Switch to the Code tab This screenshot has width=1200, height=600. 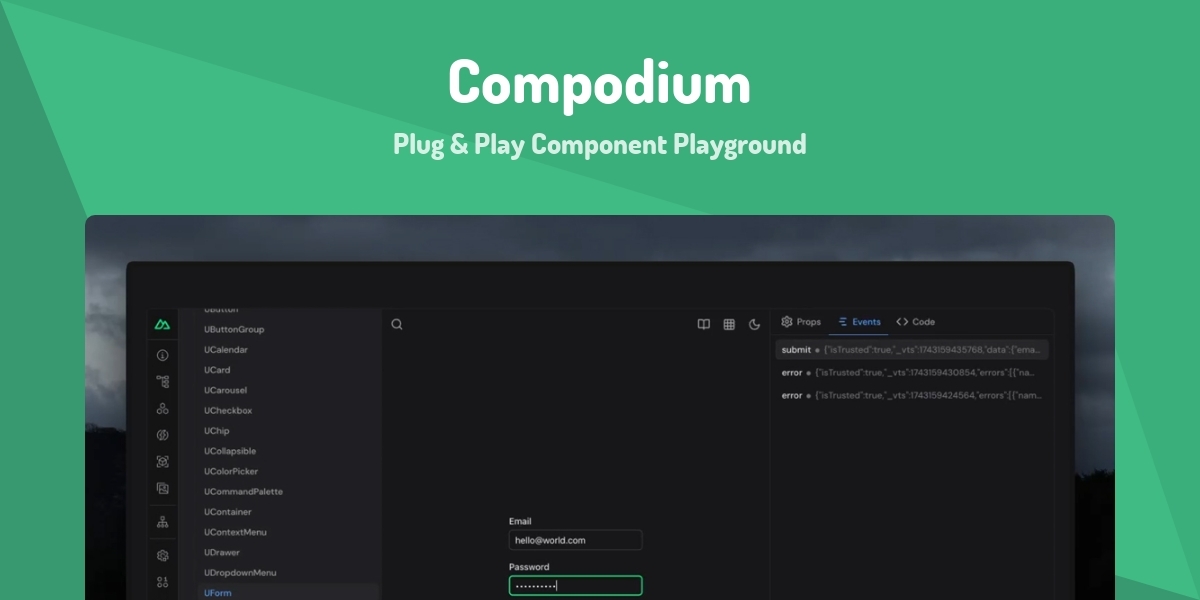[914, 322]
